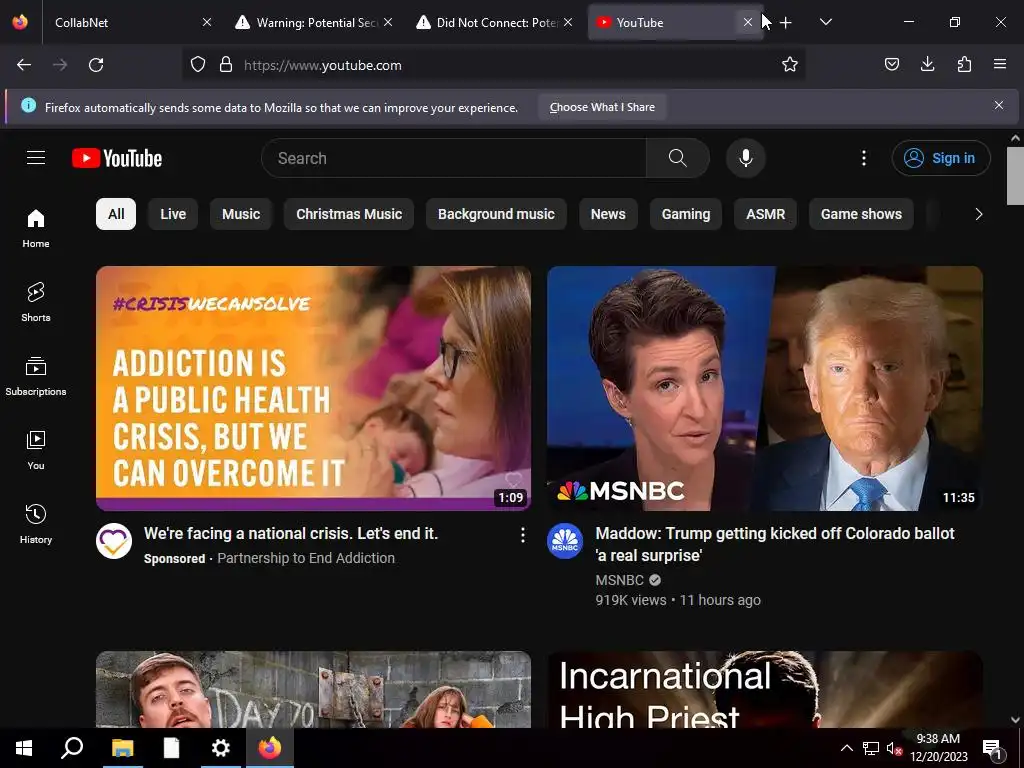Screen dimensions: 1024x768
Task: Open Maddow Trump Colorado ballot video title
Action: click(x=775, y=544)
